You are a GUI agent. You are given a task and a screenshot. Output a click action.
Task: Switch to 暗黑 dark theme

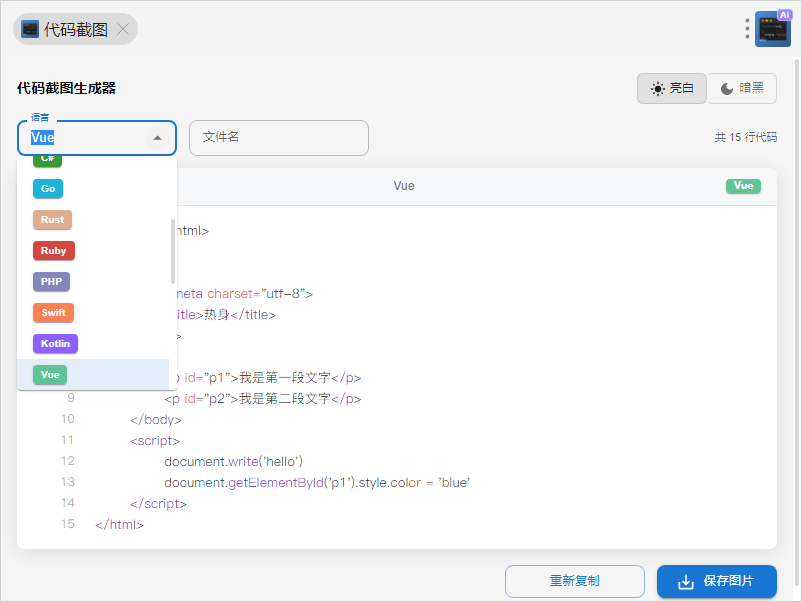pyautogui.click(x=742, y=88)
